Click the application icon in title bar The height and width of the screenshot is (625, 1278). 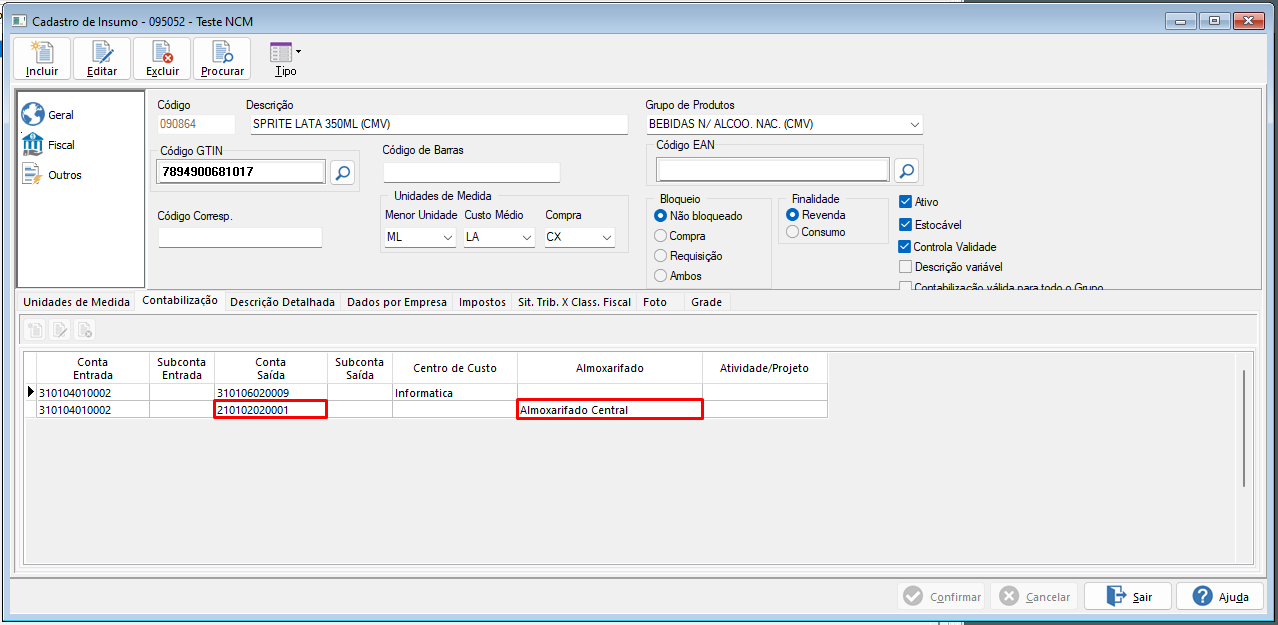18,20
